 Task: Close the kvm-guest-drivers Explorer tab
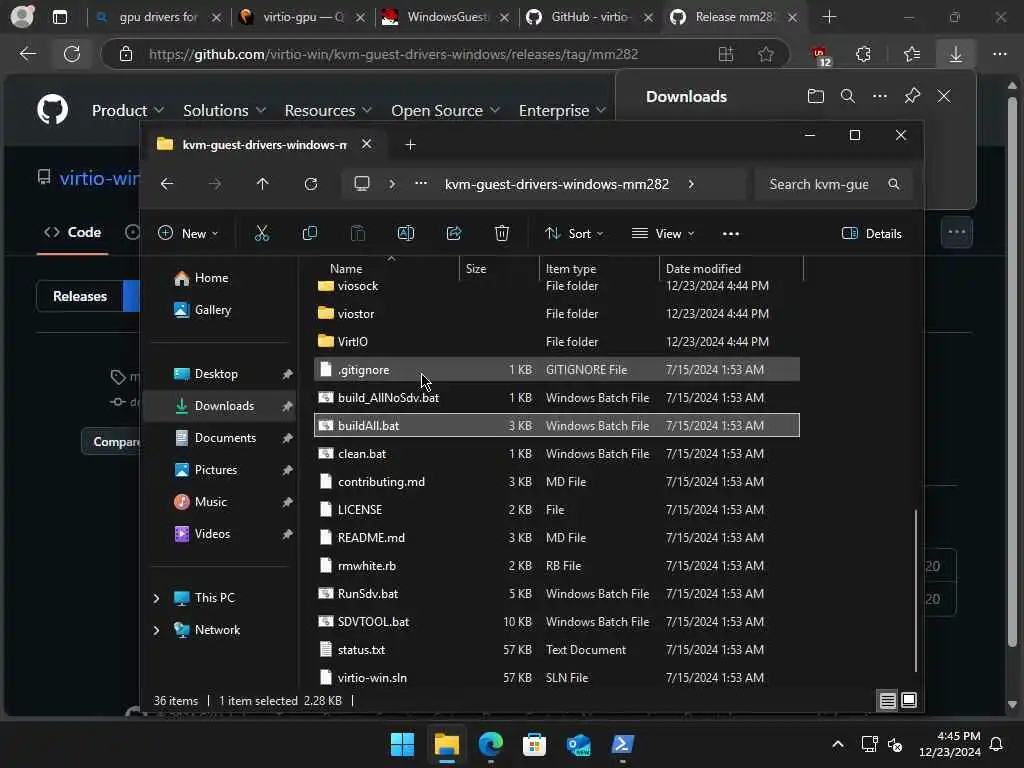[366, 144]
